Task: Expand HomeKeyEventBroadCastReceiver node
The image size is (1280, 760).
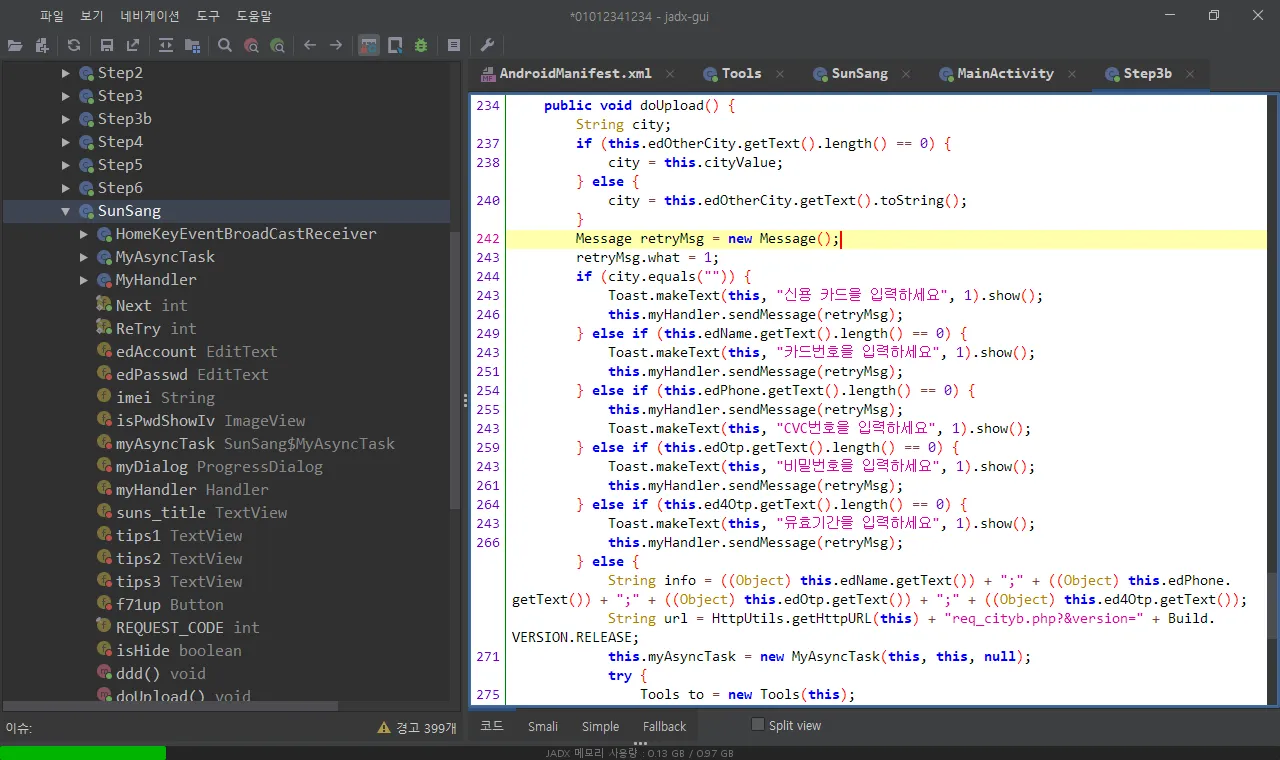Action: 84,234
